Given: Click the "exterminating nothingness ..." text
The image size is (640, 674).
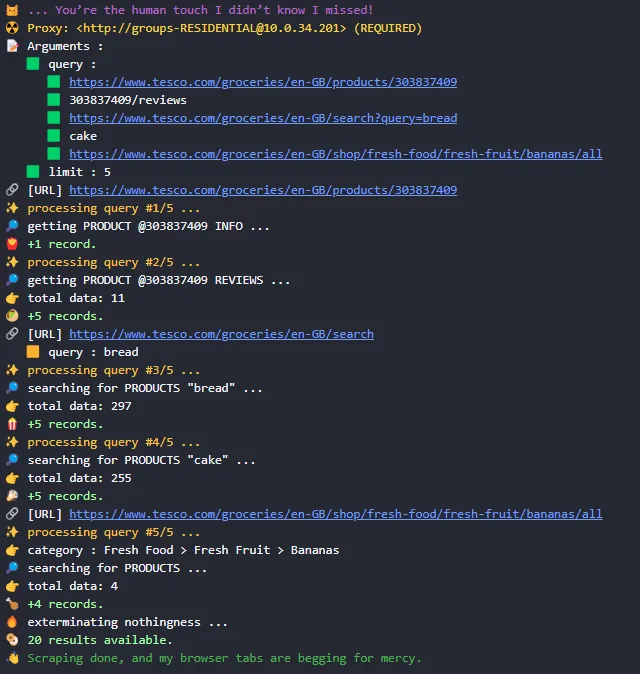Looking at the screenshot, I should click(128, 622).
